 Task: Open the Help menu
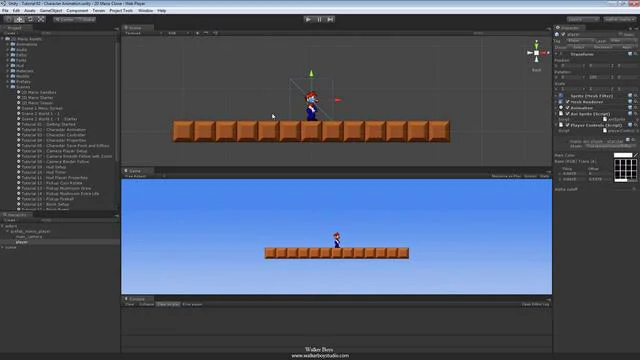[x=162, y=11]
